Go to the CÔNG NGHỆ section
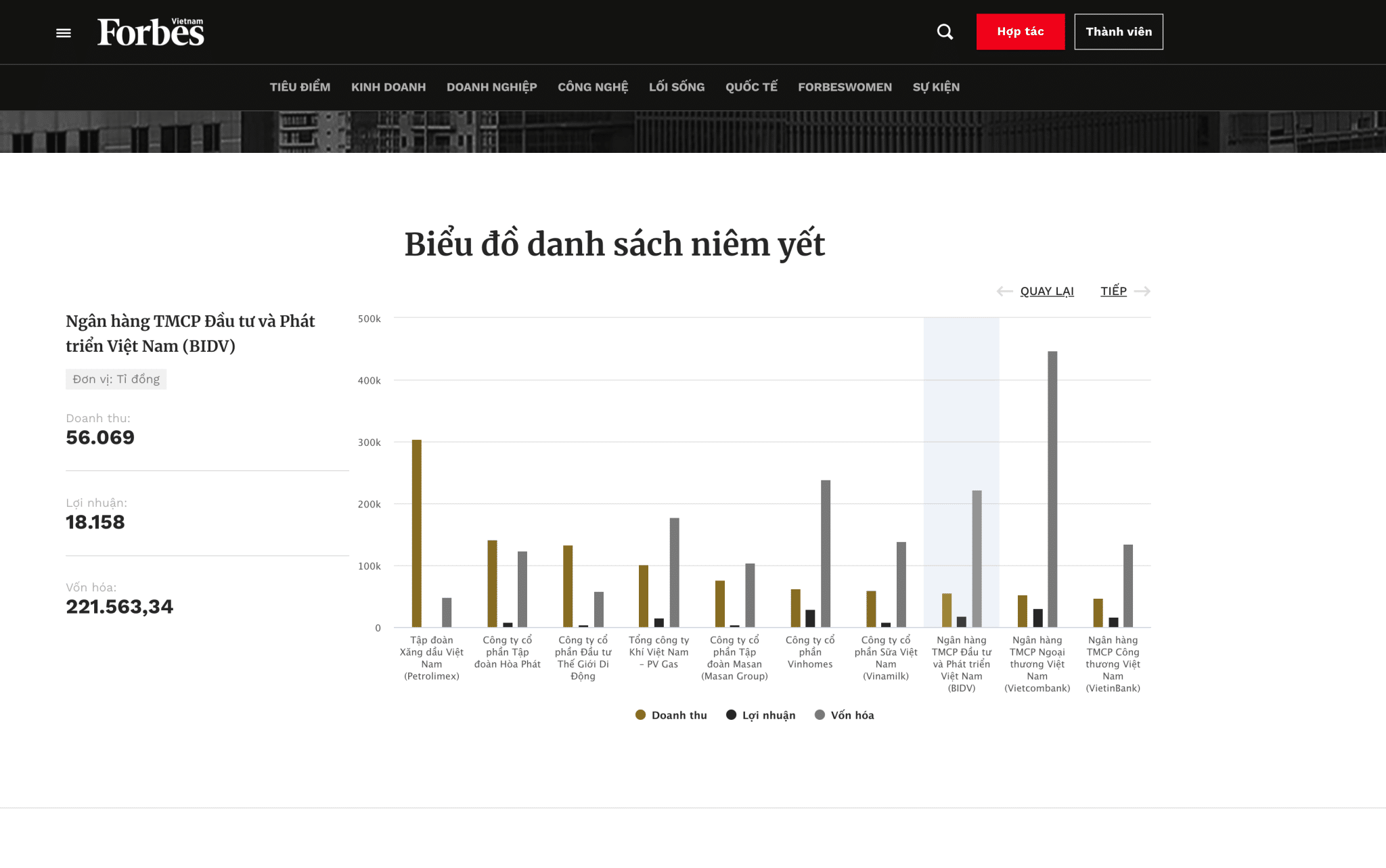Viewport: 1386px width, 868px height. pos(593,87)
